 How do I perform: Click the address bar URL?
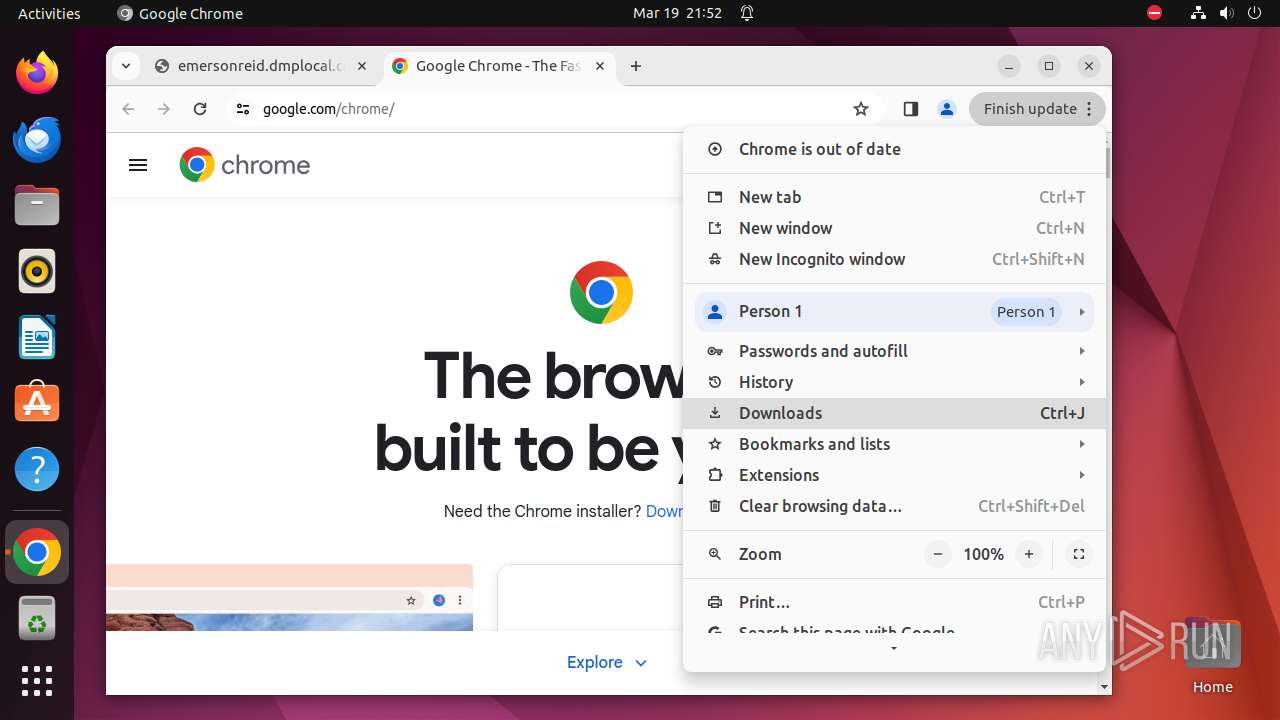329,109
